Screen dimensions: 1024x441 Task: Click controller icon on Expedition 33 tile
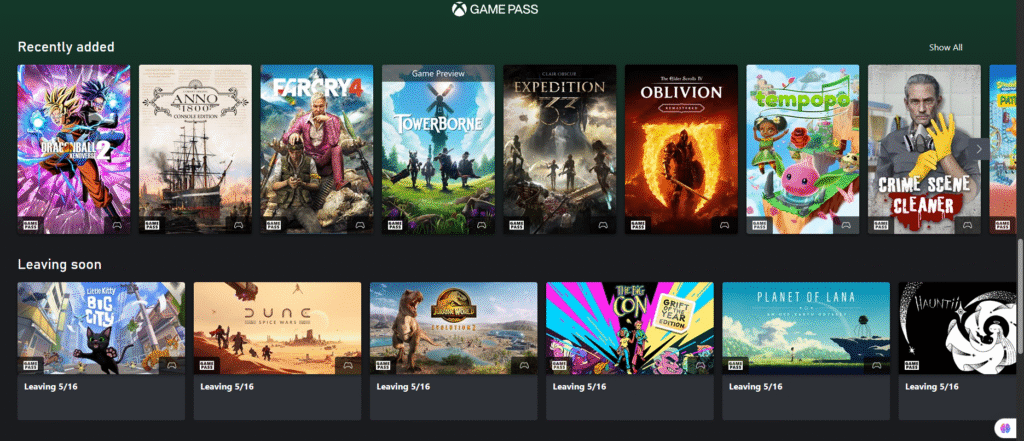click(603, 225)
